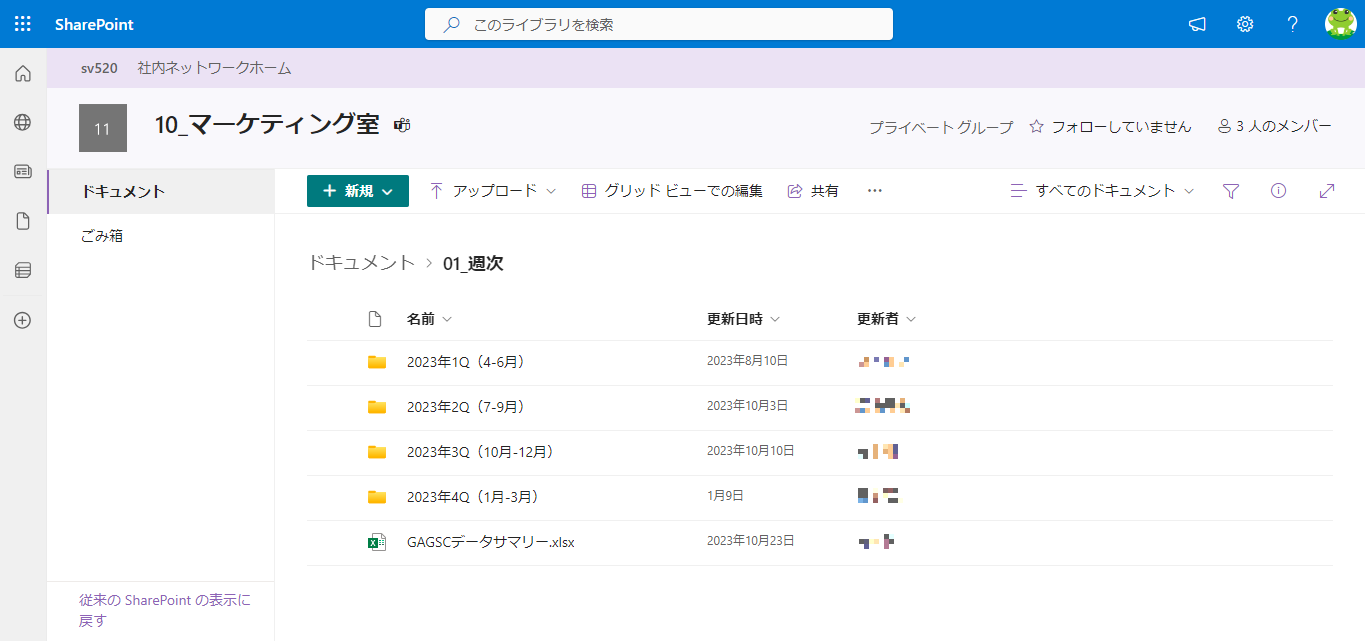
Task: Click the このライブラリを検索 search box
Action: click(x=659, y=24)
